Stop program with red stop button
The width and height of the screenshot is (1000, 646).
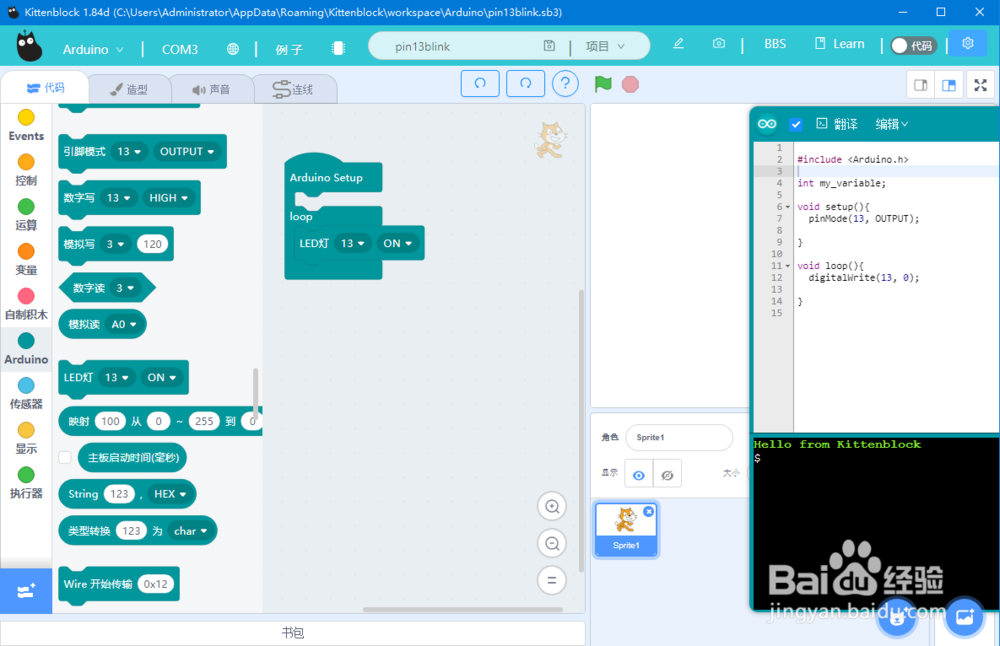(x=630, y=84)
